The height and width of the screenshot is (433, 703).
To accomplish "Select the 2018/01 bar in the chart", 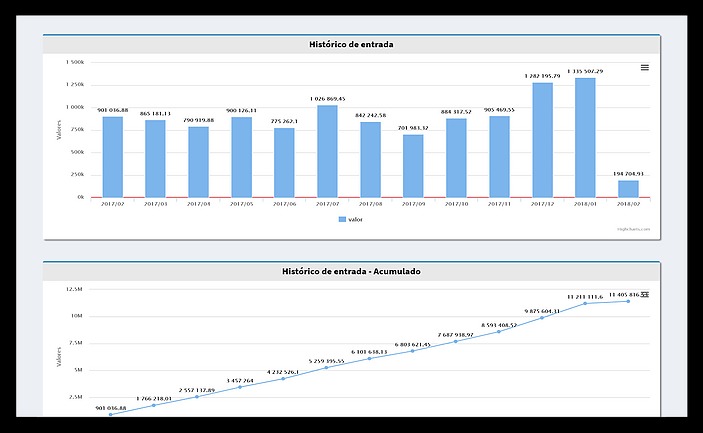I will click(x=585, y=138).
